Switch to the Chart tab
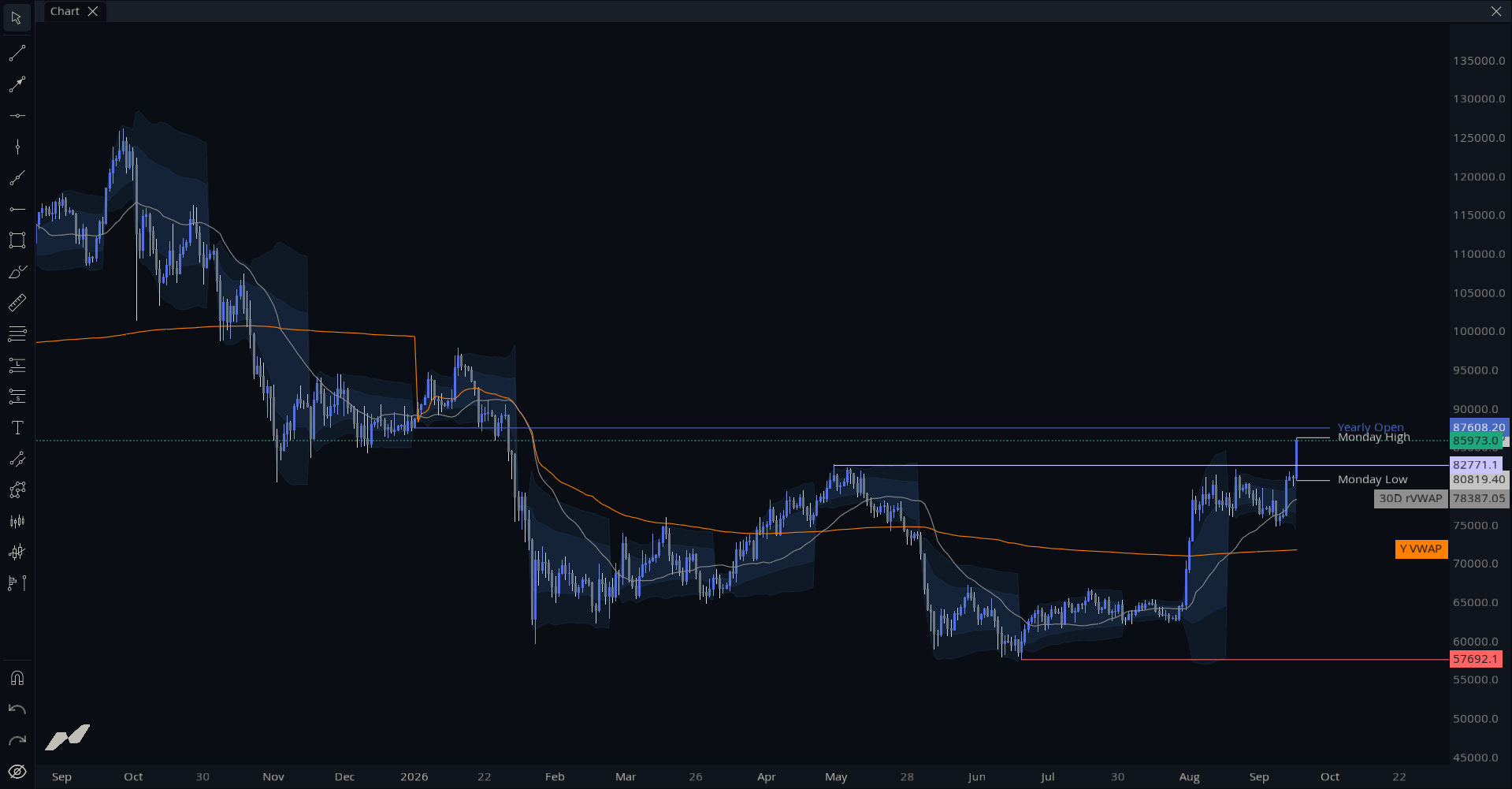The width and height of the screenshot is (1512, 789). [65, 11]
